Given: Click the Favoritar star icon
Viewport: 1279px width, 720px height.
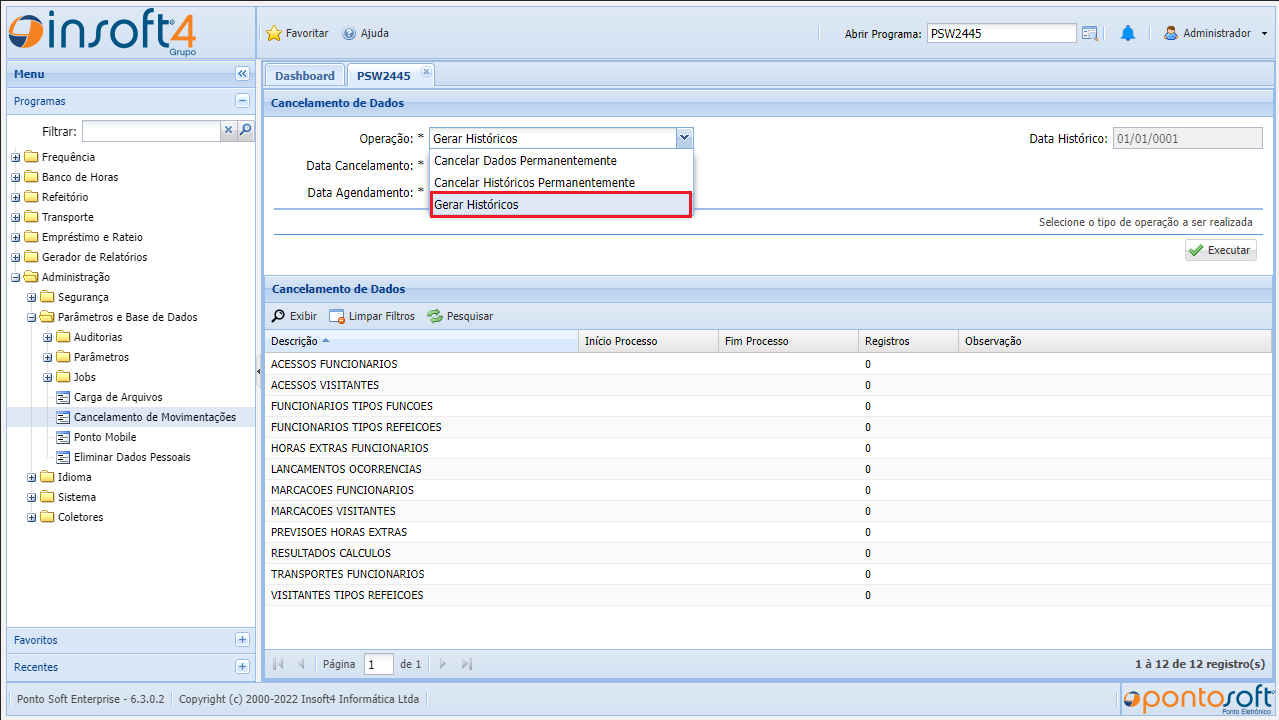Looking at the screenshot, I should point(274,34).
